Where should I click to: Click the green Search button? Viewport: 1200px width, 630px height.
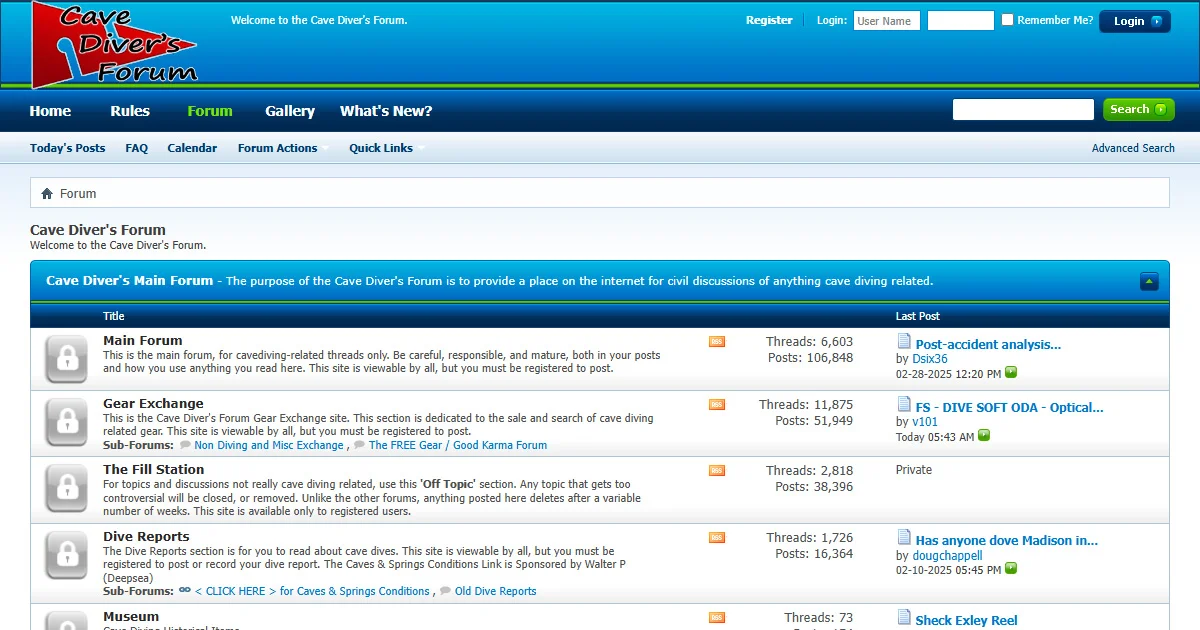pyautogui.click(x=1139, y=109)
